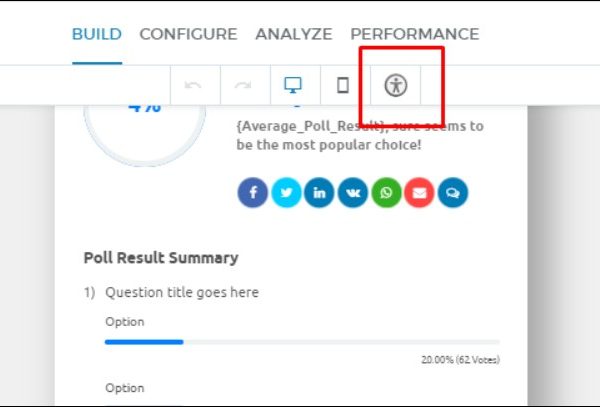Image resolution: width=600 pixels, height=407 pixels.
Task: Click the Poll Result Summary heading
Action: [161, 258]
